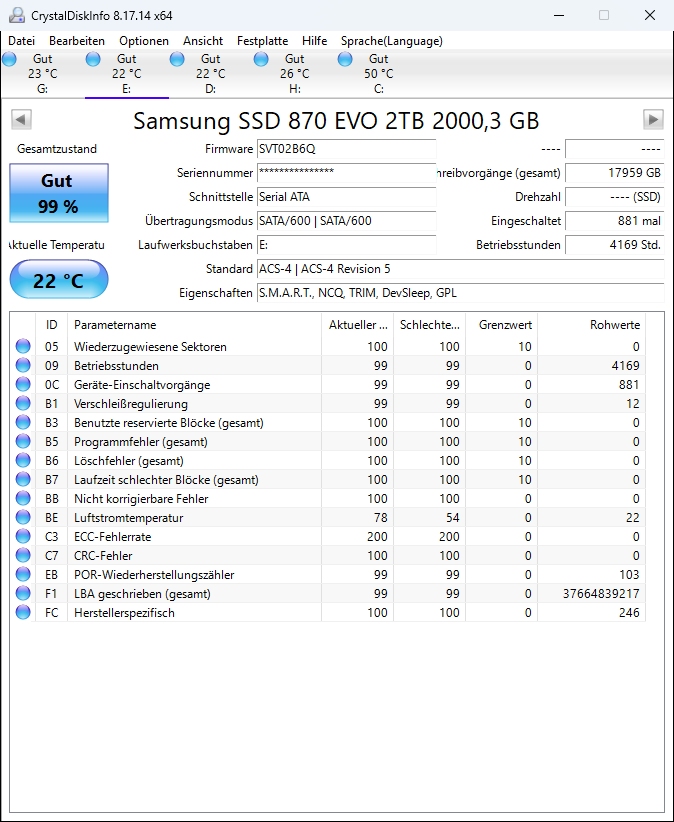Click the Gut 99 % health status button
The width and height of the screenshot is (674, 822).
pos(59,193)
